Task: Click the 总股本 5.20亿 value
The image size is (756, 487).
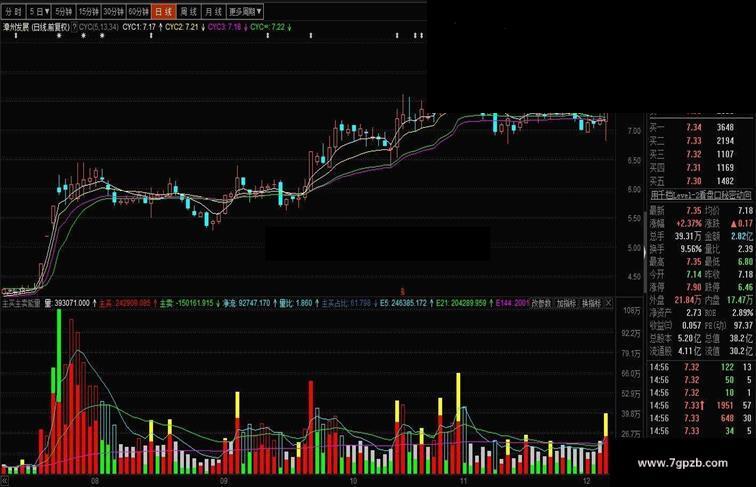Action: [x=689, y=338]
